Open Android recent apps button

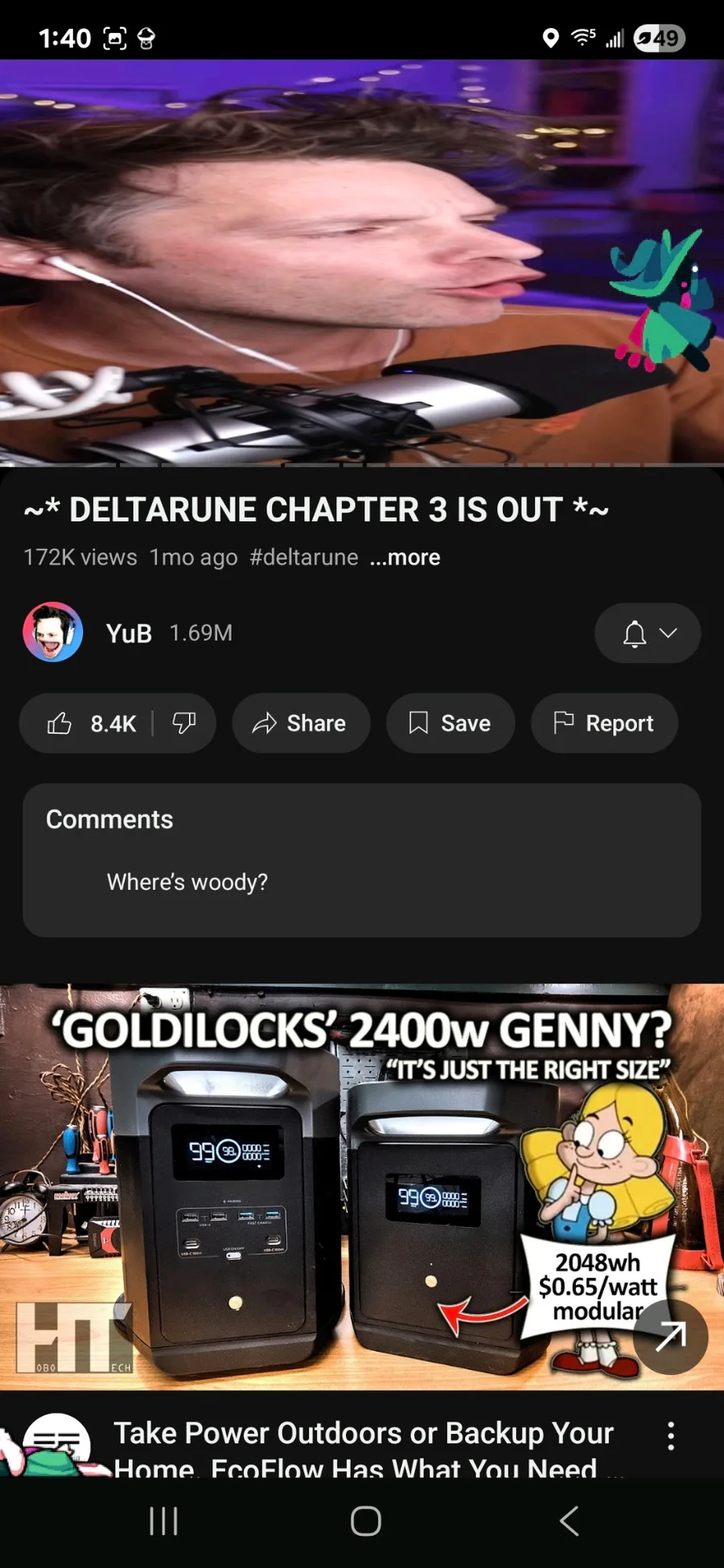[164, 1521]
